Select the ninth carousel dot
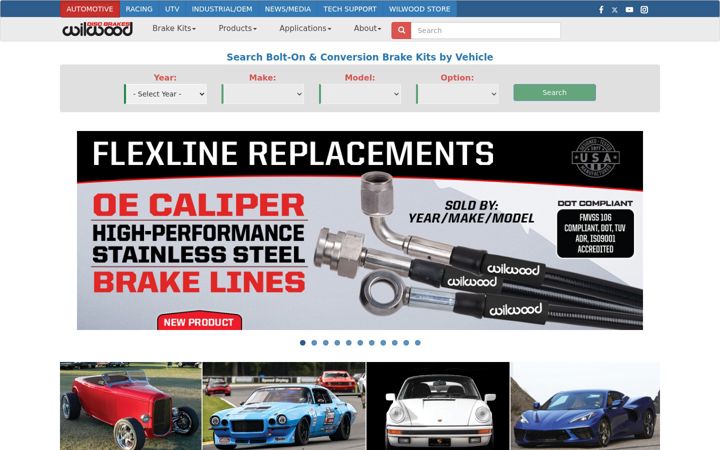The image size is (720, 450). coord(394,343)
